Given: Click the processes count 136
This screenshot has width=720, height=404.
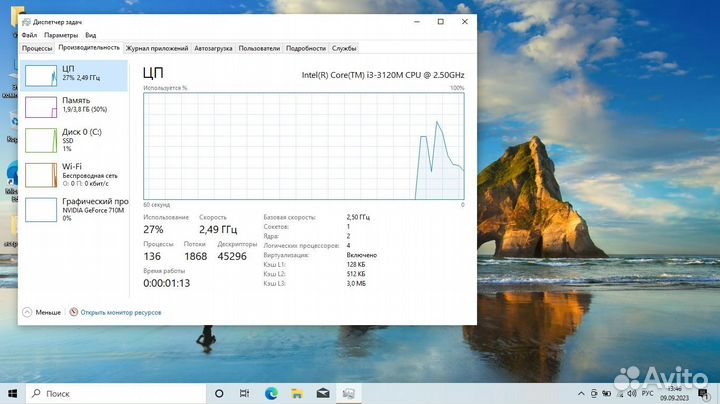Looking at the screenshot, I should pyautogui.click(x=152, y=256).
